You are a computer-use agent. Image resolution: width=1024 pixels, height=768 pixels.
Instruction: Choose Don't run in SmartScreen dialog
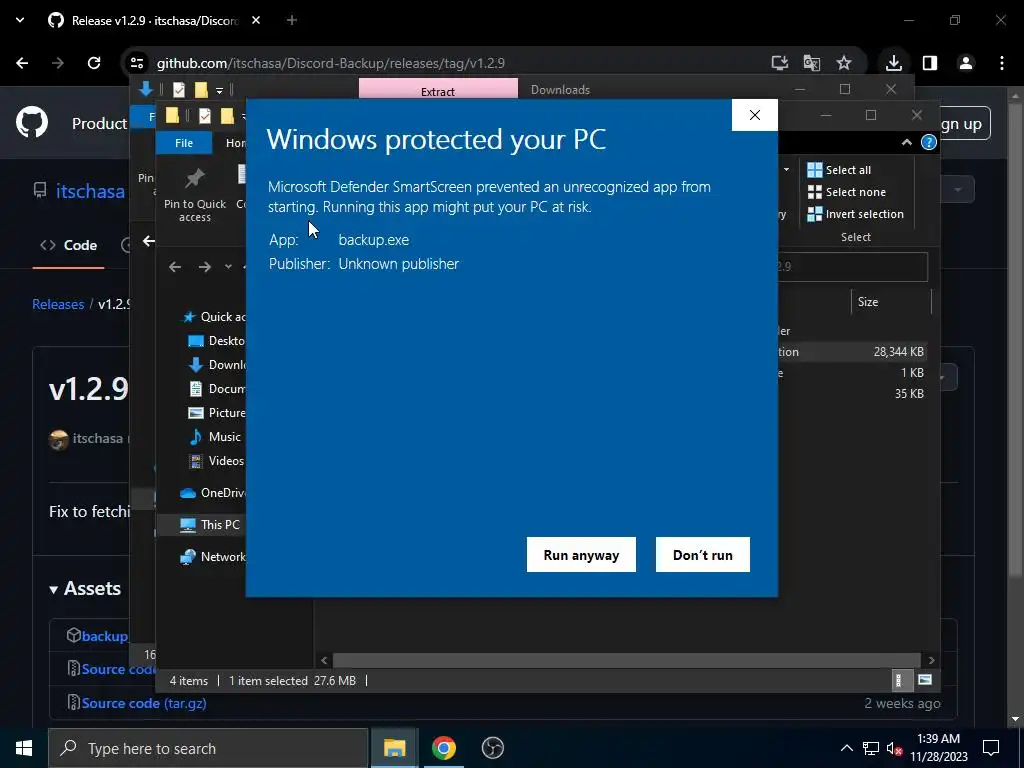tap(703, 554)
